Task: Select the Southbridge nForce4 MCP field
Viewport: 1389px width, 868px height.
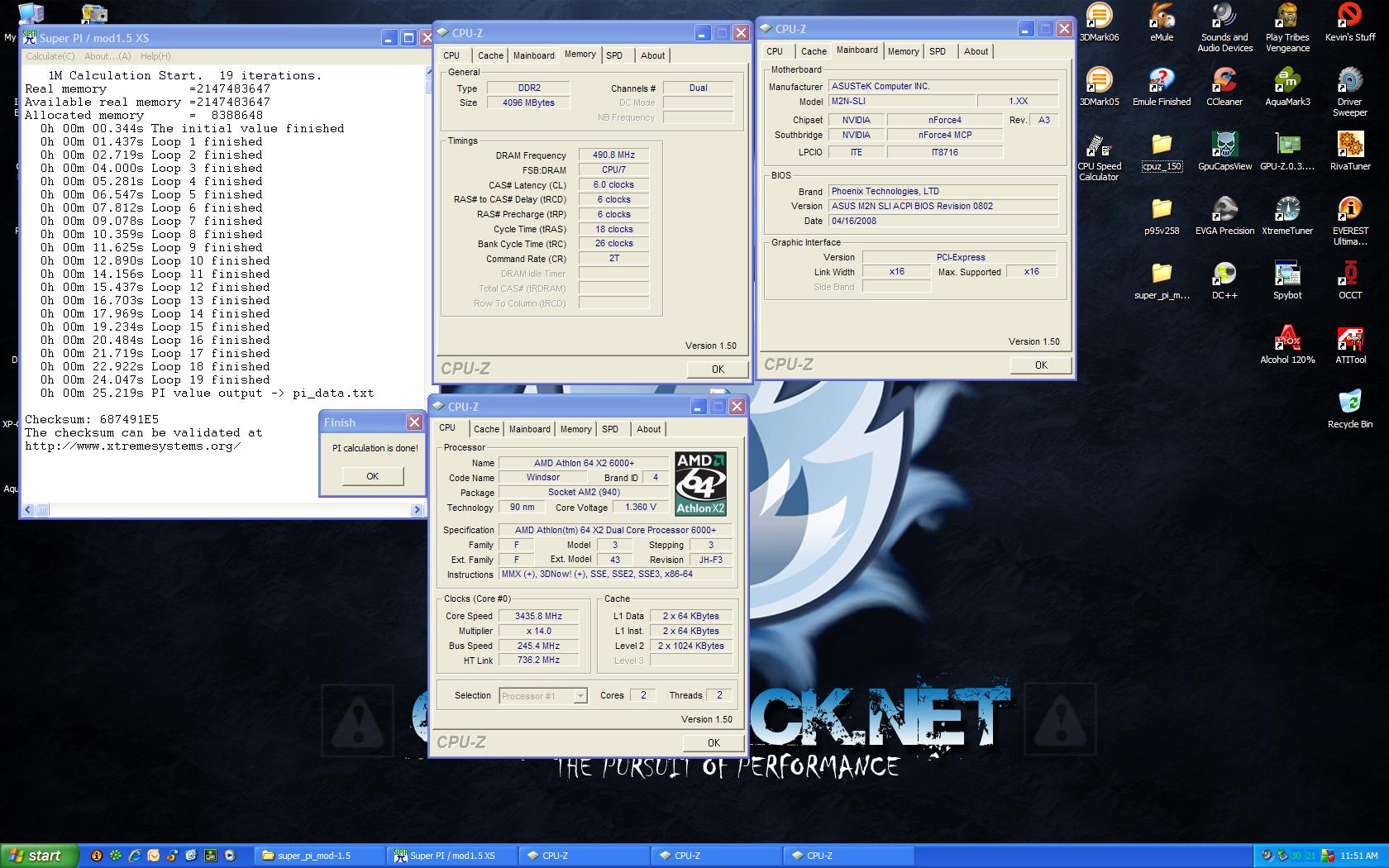Action: tap(945, 136)
